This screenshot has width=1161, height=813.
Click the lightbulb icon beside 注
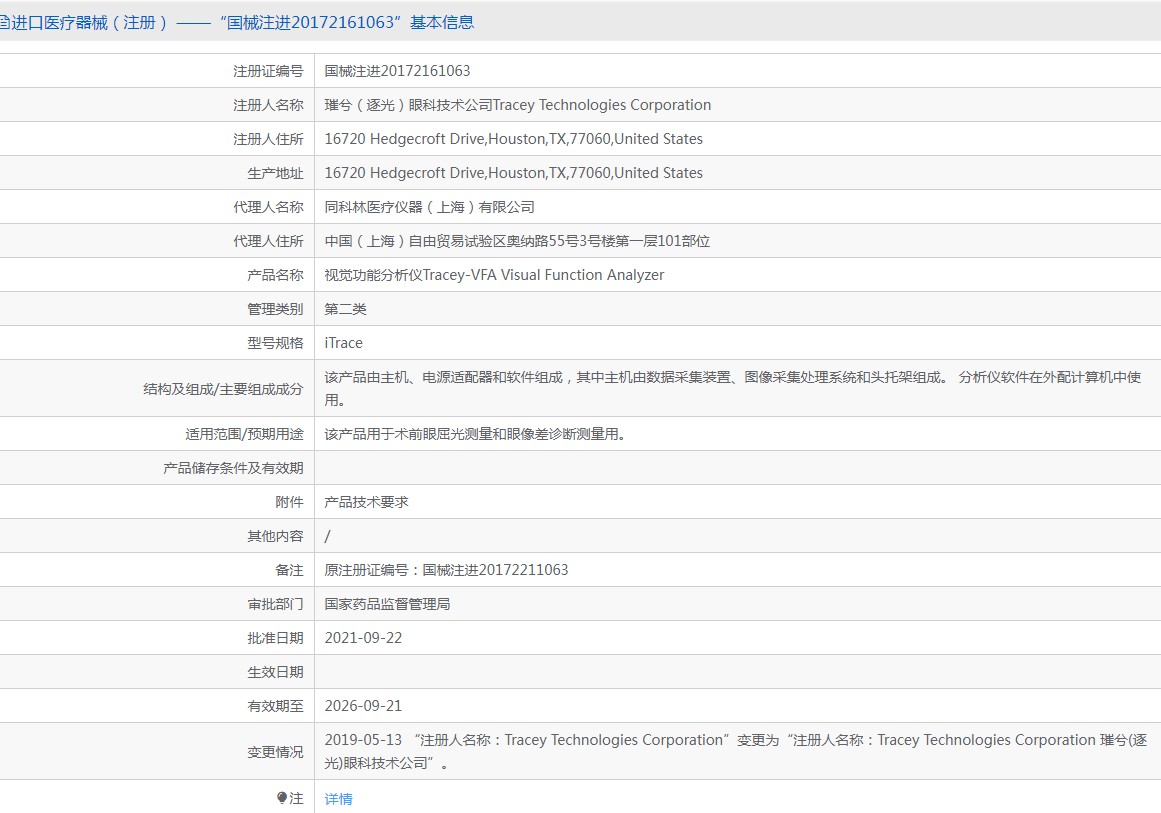click(281, 797)
